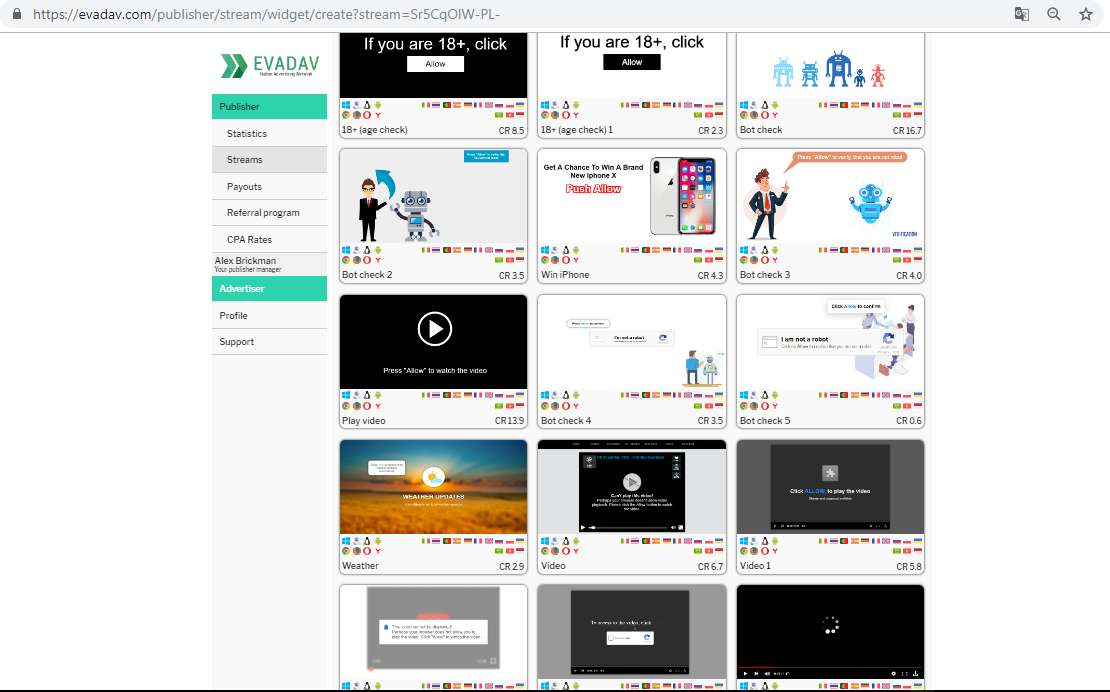The image size is (1110, 692).
Task: Click the Alex Brickman publisher manager entry
Action: [x=269, y=264]
